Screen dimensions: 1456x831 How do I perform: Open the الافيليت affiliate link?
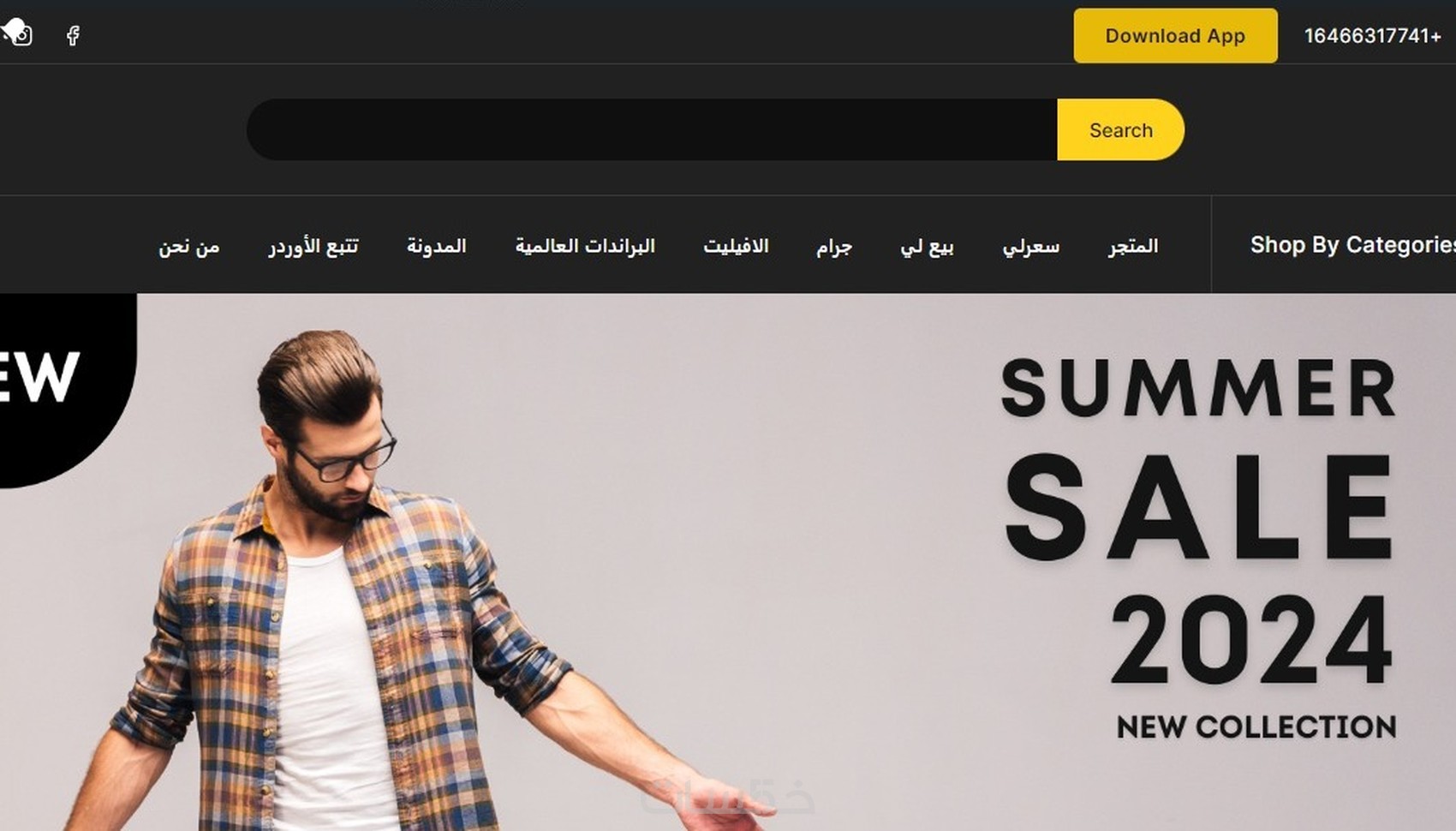click(x=736, y=247)
